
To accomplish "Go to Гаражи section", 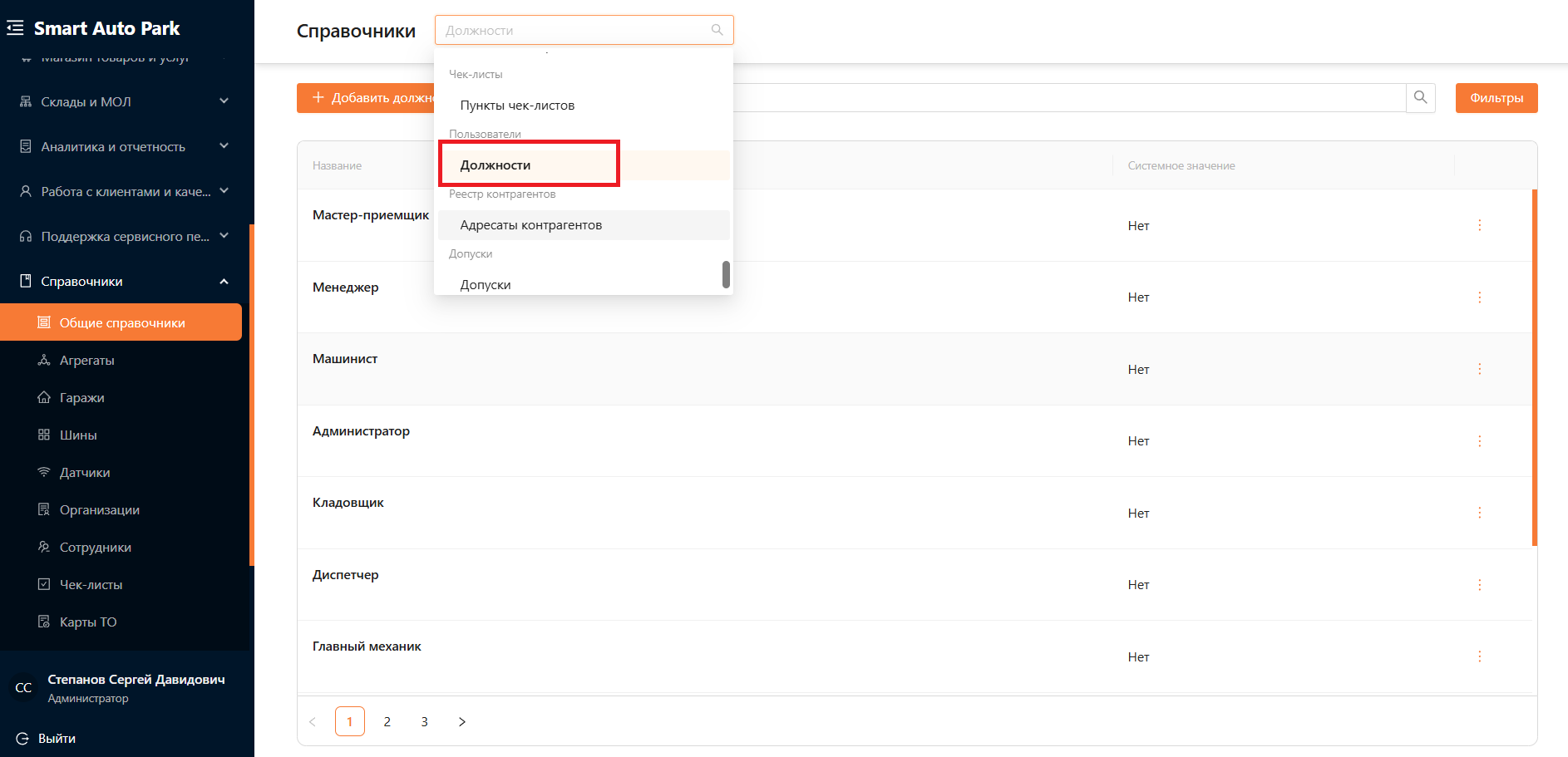I will [81, 398].
